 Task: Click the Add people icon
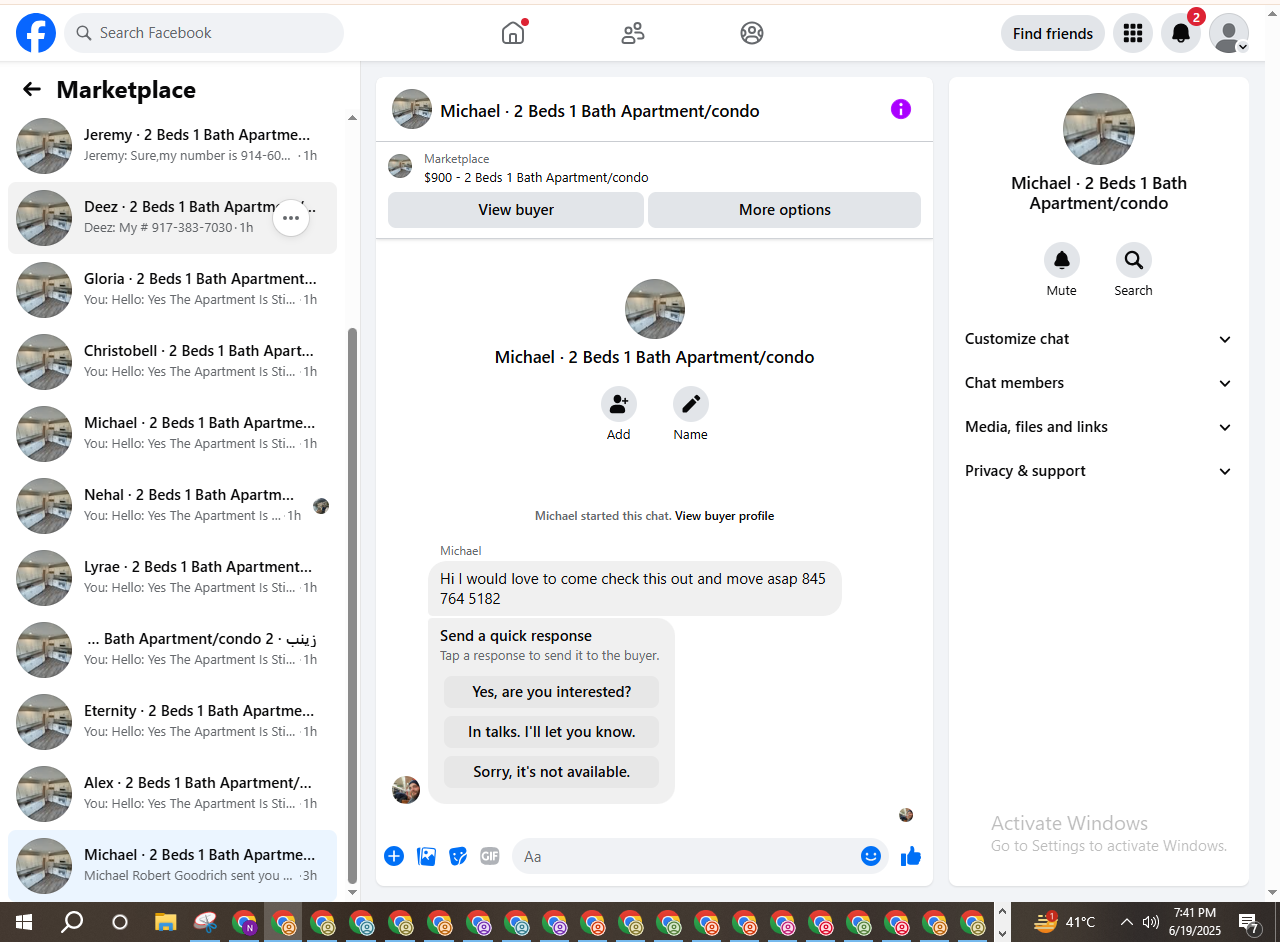pyautogui.click(x=619, y=404)
